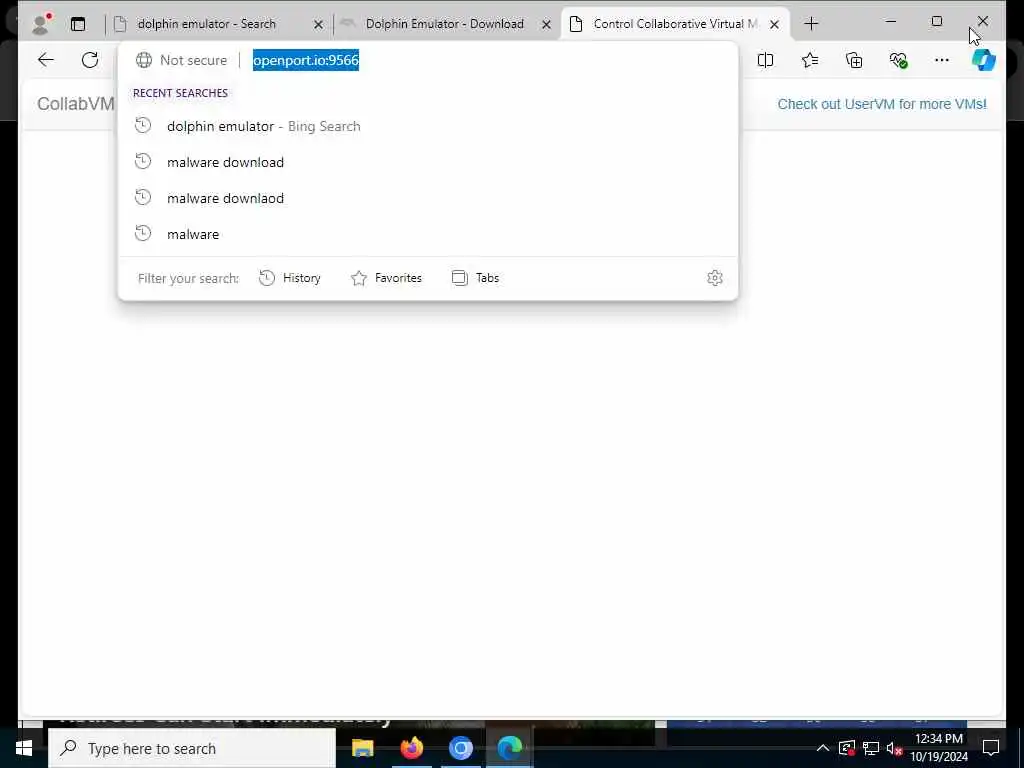Open the clock showing 12:34 PM
Image resolution: width=1024 pixels, height=768 pixels.
coord(939,748)
